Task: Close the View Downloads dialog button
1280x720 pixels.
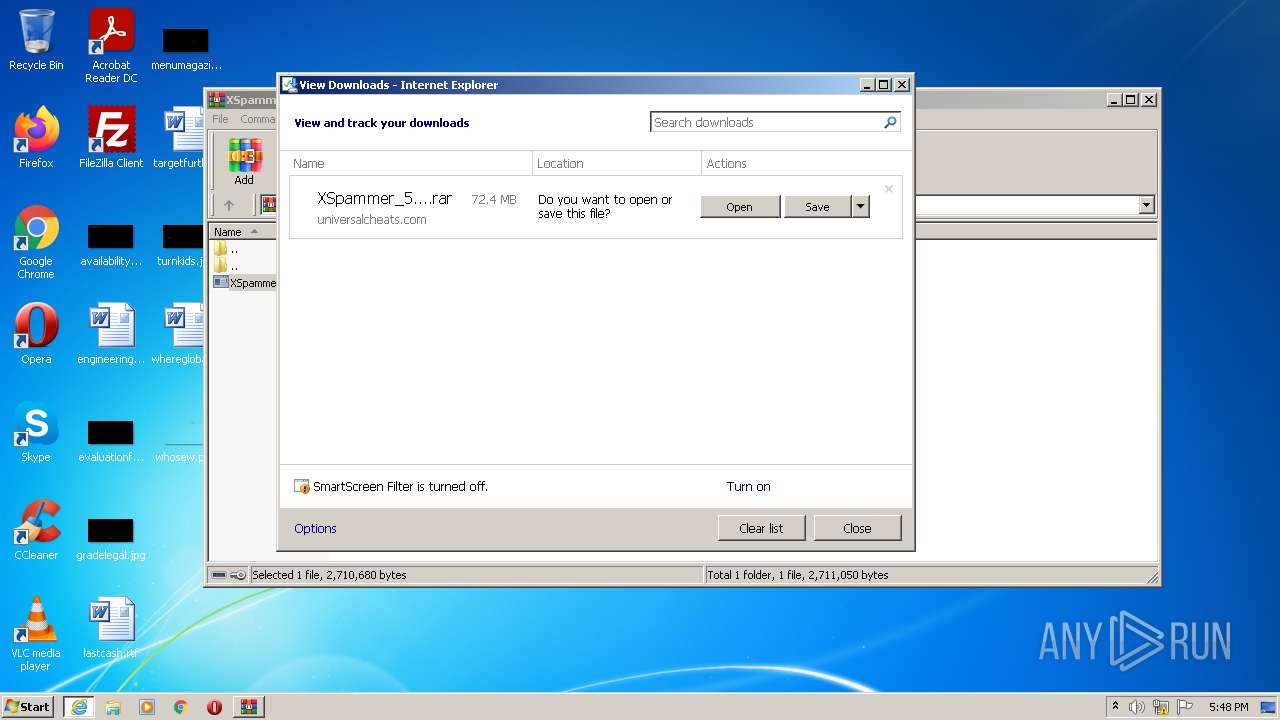Action: point(857,528)
